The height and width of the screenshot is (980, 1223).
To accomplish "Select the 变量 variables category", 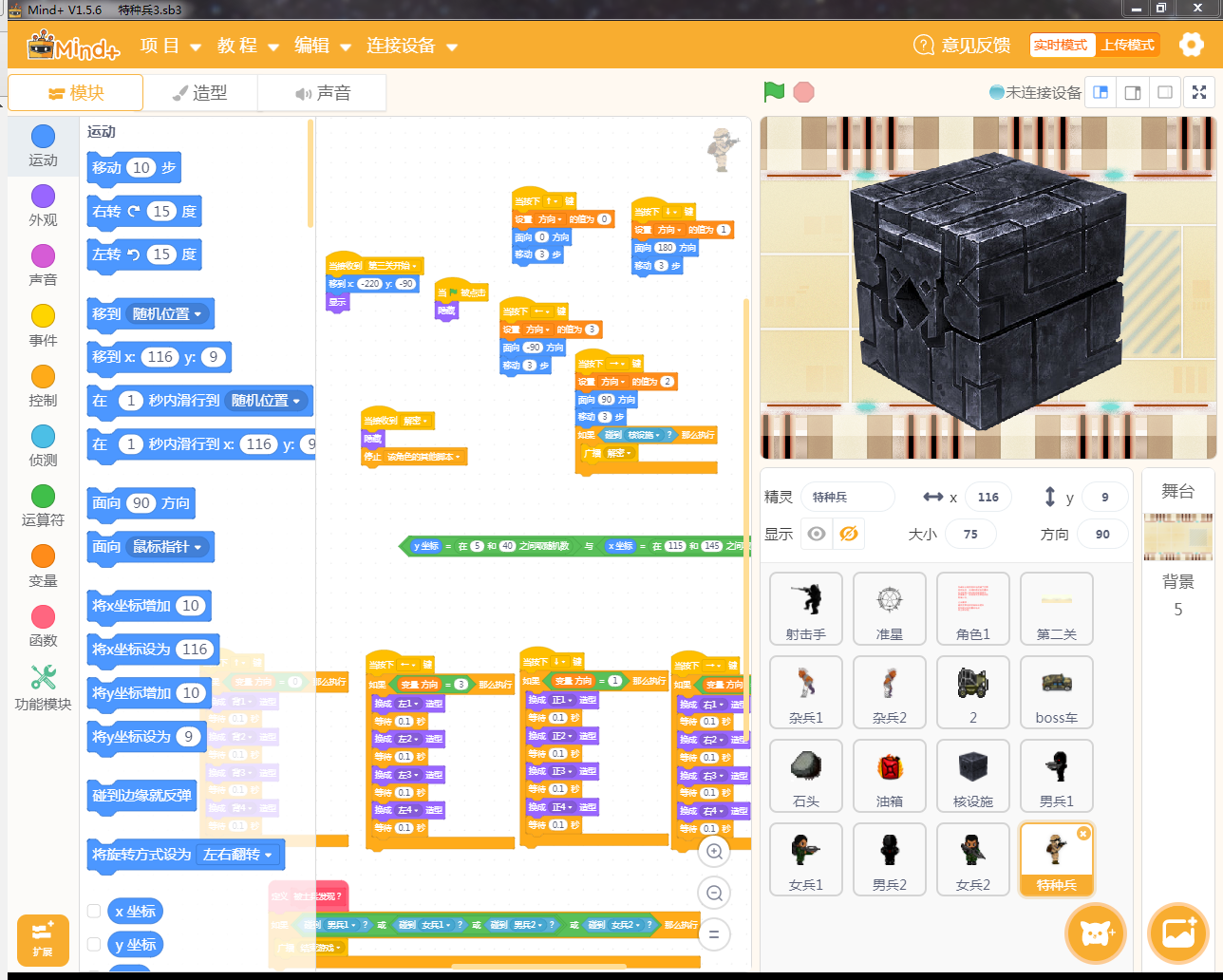I will coord(43,566).
